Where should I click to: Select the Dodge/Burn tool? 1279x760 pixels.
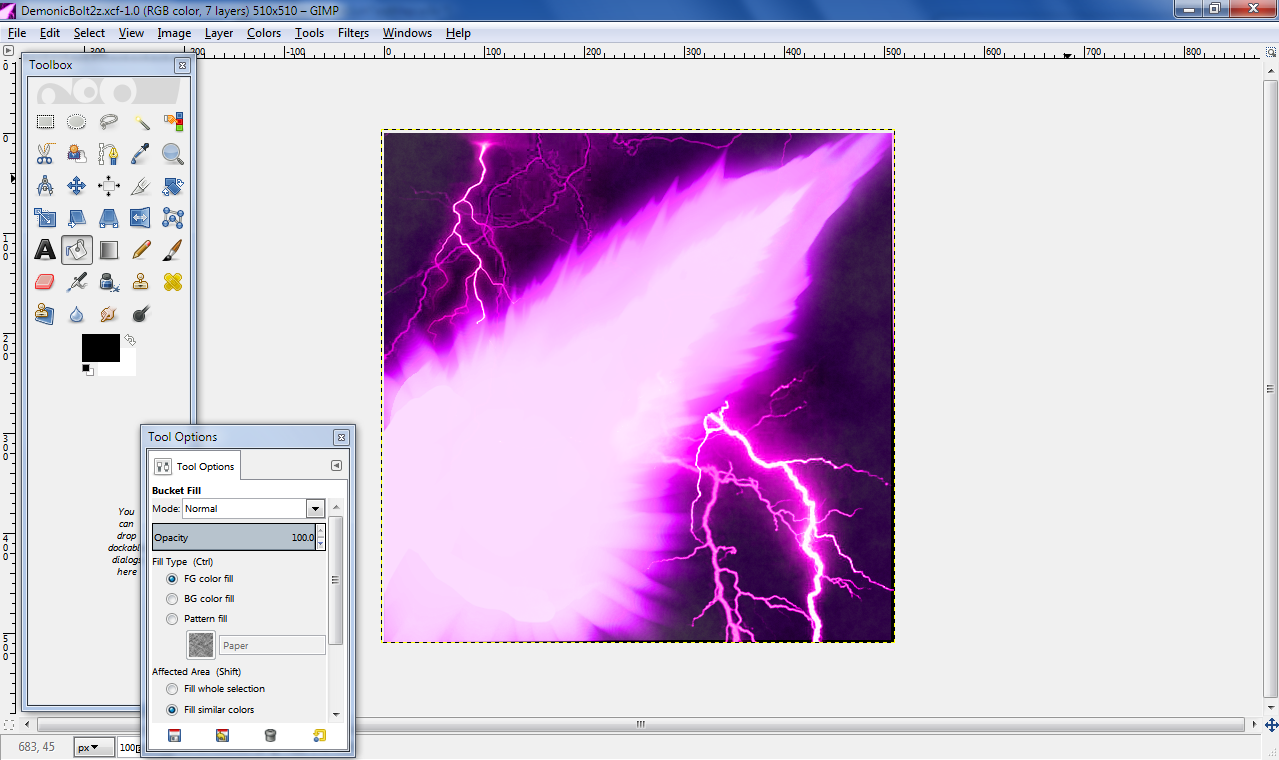tap(141, 314)
